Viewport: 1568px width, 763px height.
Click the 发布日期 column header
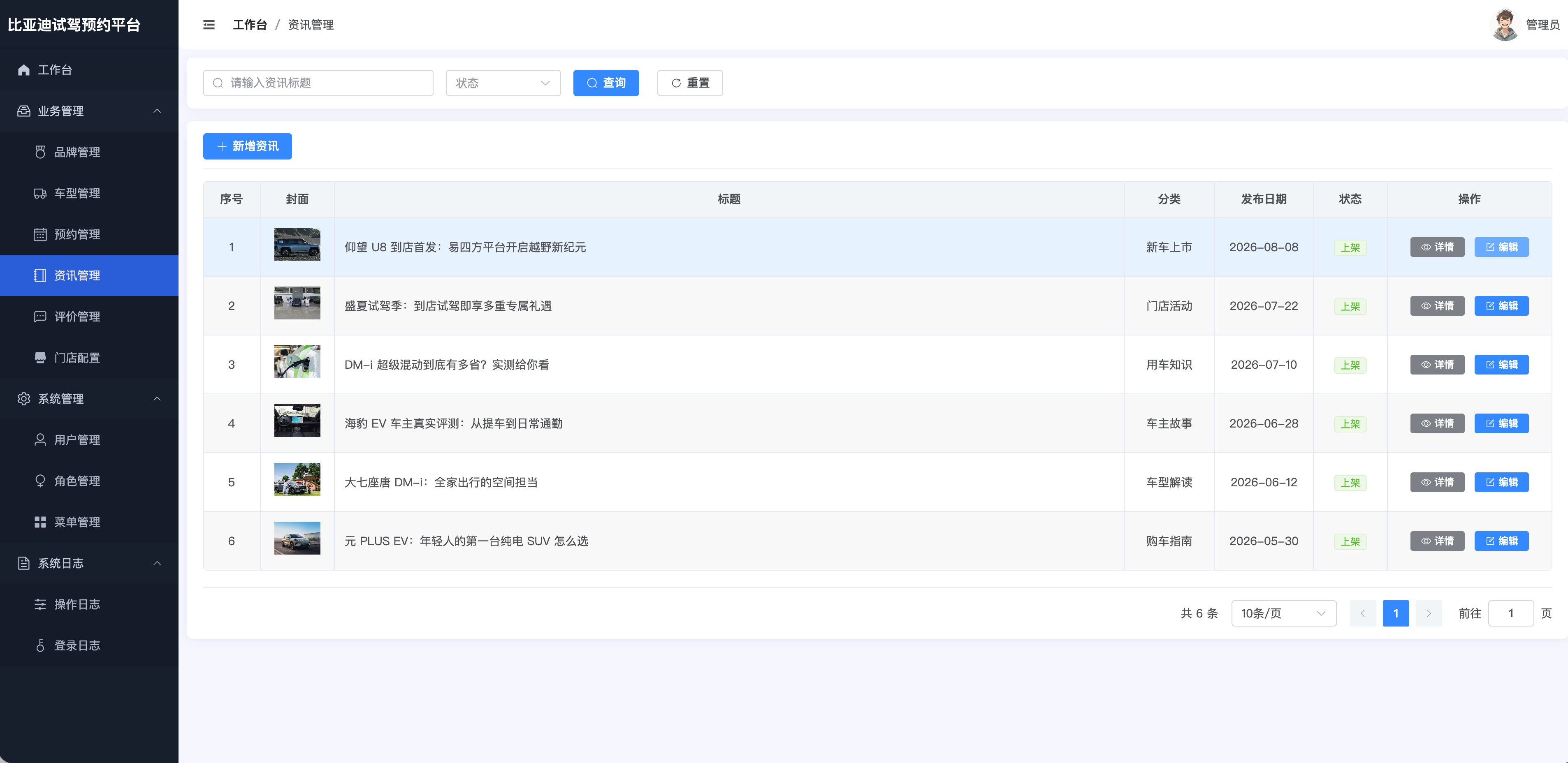1264,199
